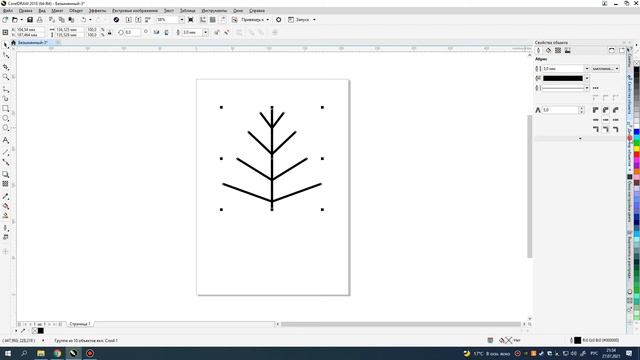
Task: Expand the Undo history dropdown
Action: coord(90,20)
